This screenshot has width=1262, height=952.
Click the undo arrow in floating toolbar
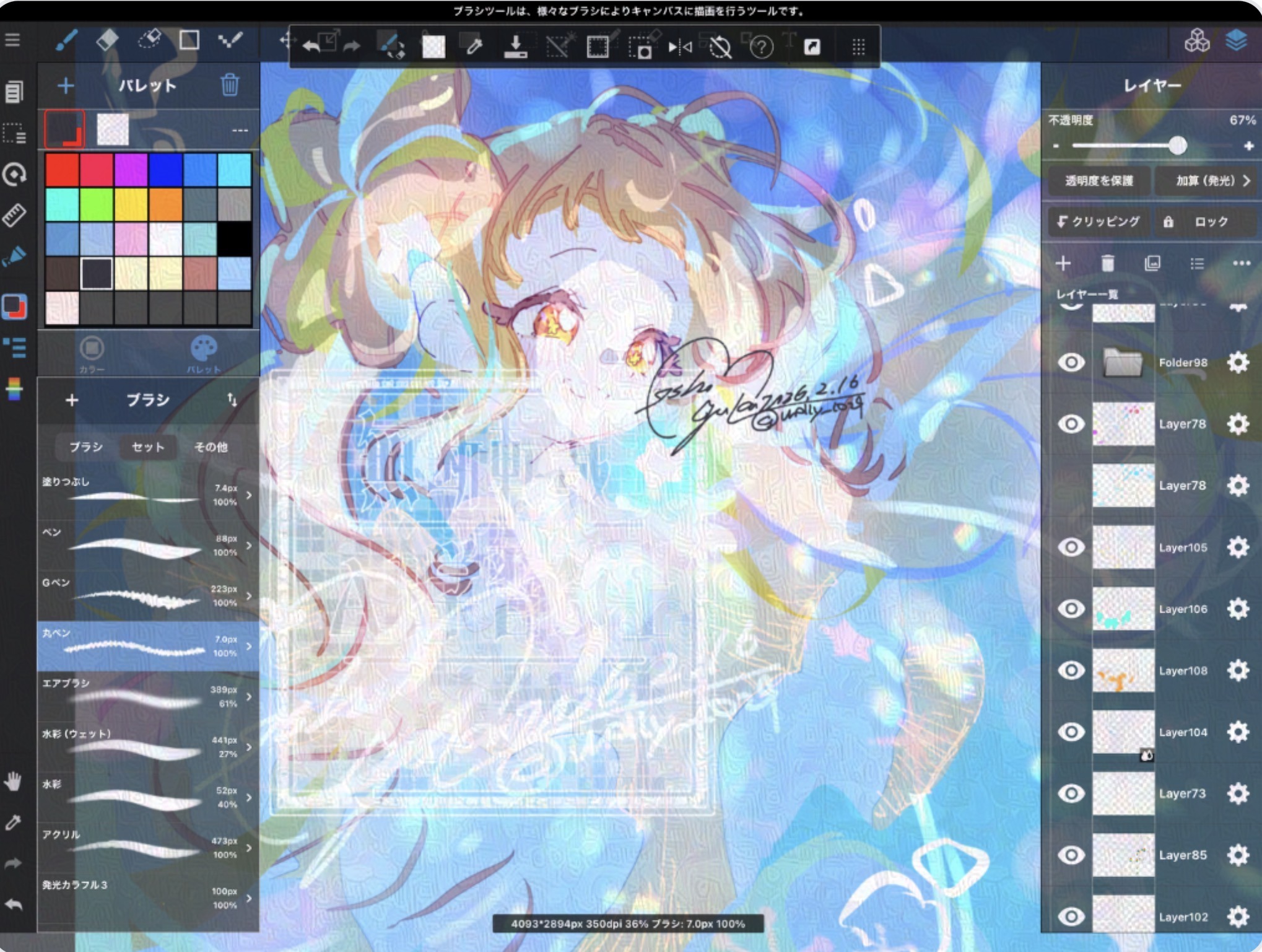(311, 47)
